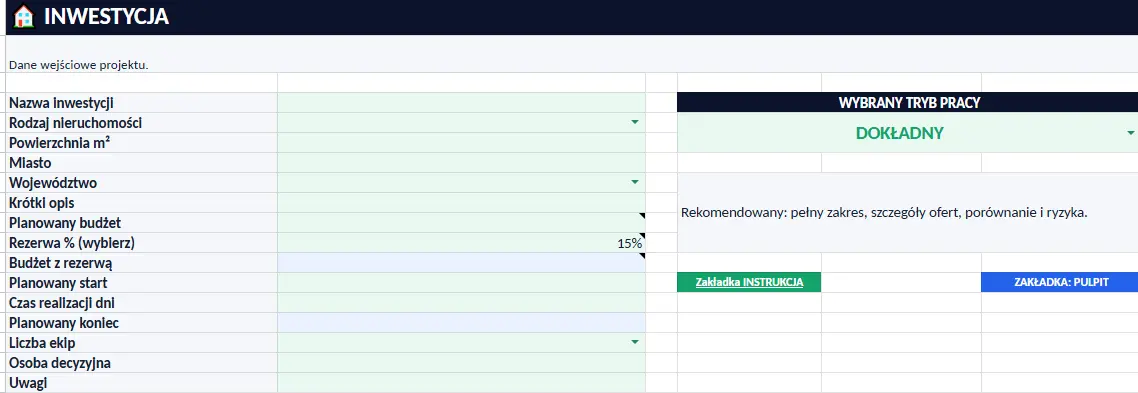Select the Miasto input cell
The width and height of the screenshot is (1138, 393).
click(462, 163)
